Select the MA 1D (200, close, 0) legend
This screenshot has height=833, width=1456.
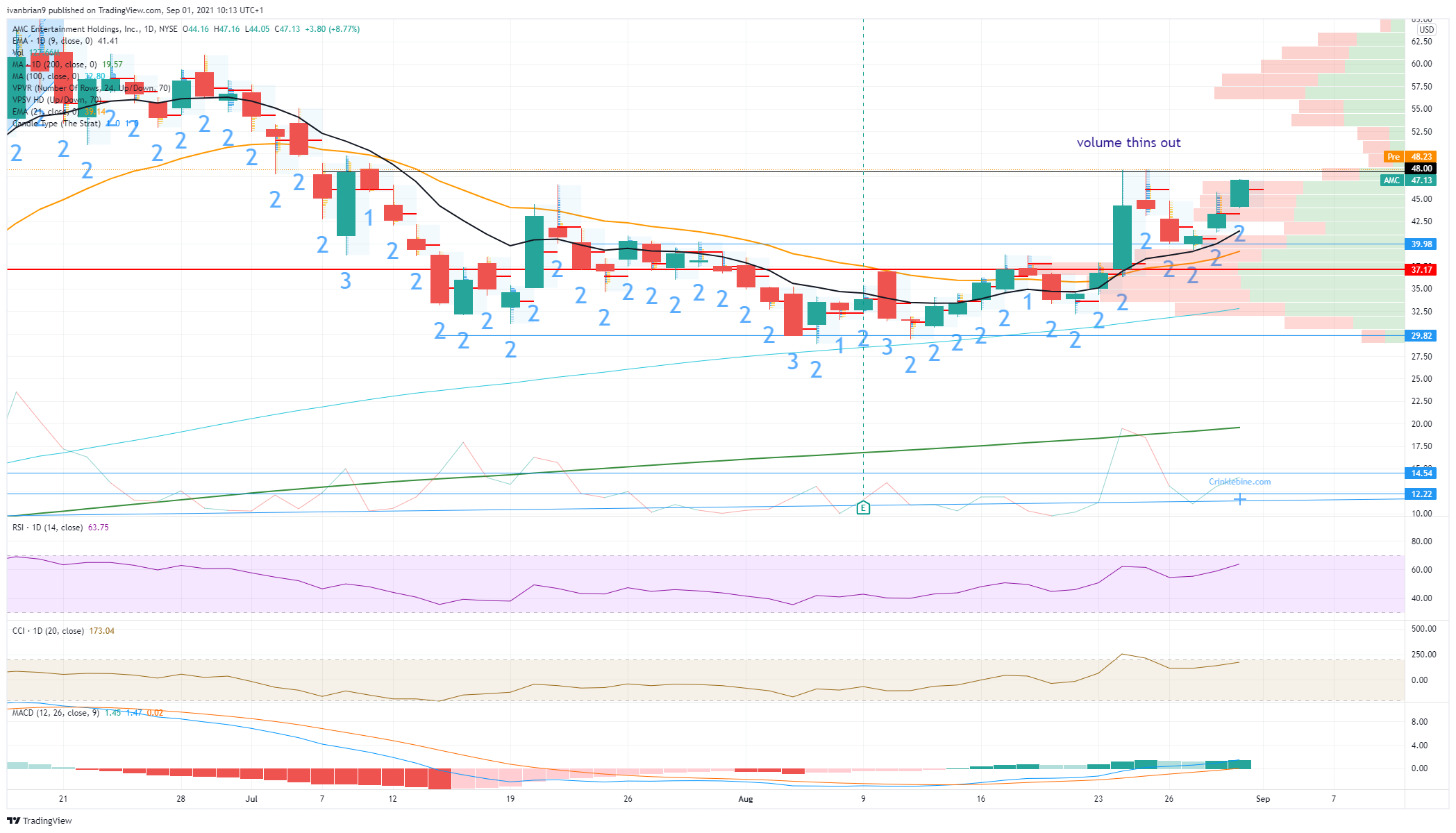pyautogui.click(x=55, y=65)
